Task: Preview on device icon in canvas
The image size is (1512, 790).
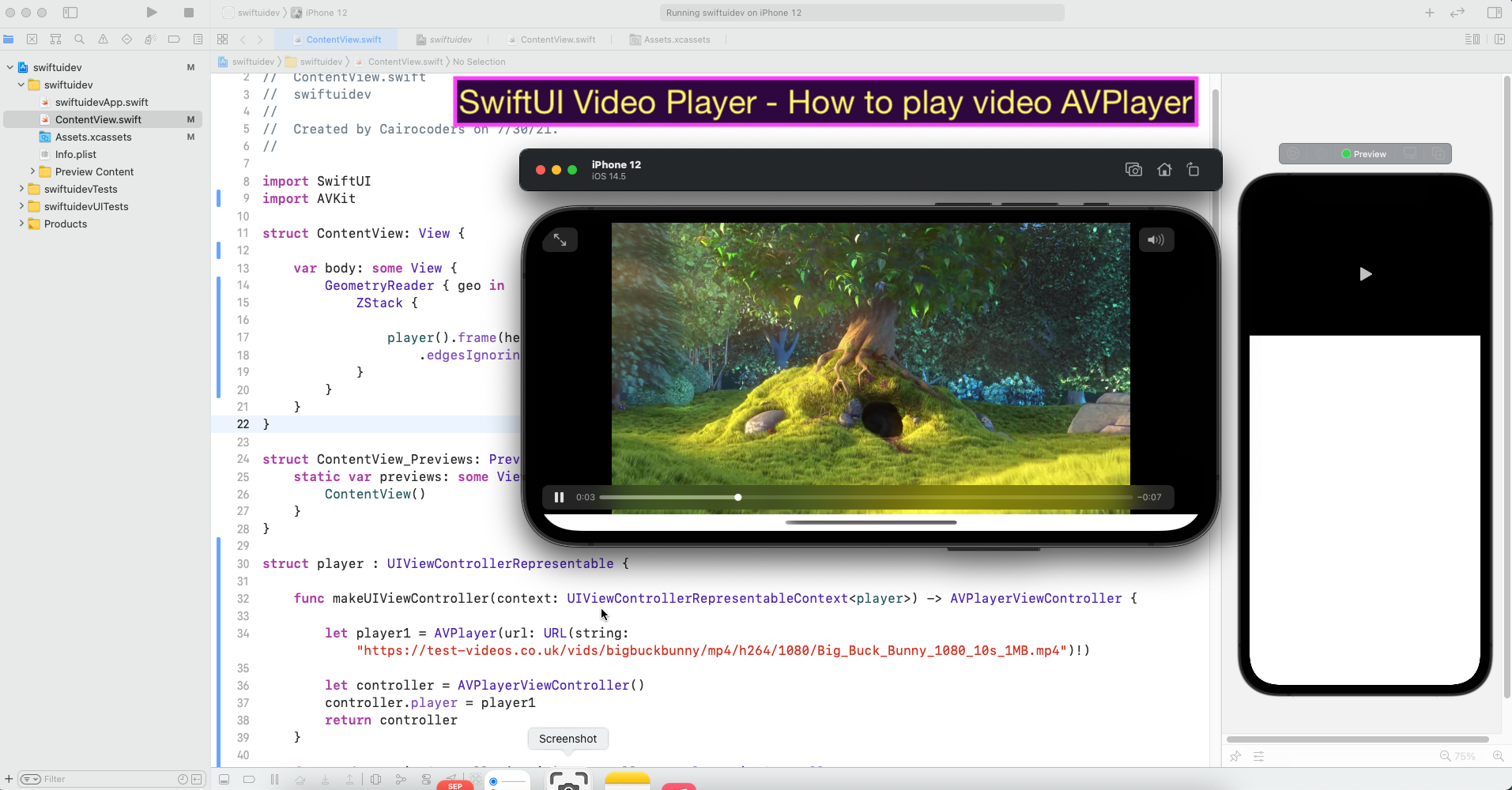Action: click(x=1410, y=154)
